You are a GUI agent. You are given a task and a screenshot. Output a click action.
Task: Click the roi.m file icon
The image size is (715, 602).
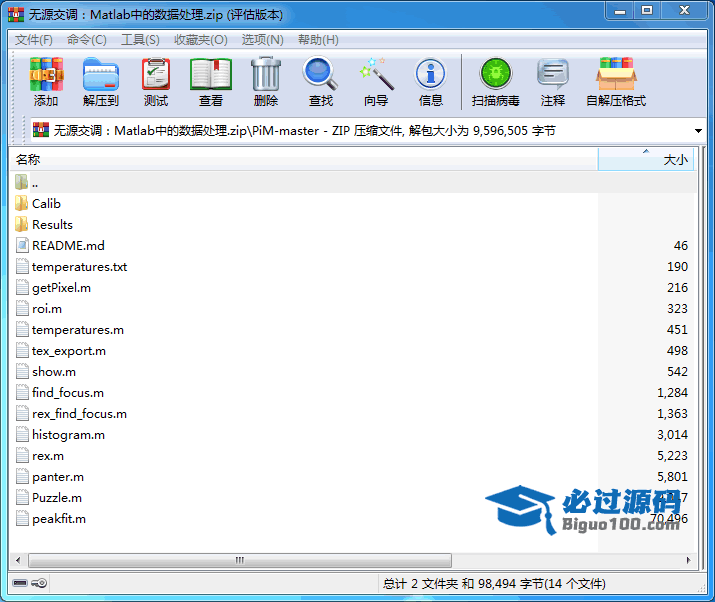pos(22,308)
